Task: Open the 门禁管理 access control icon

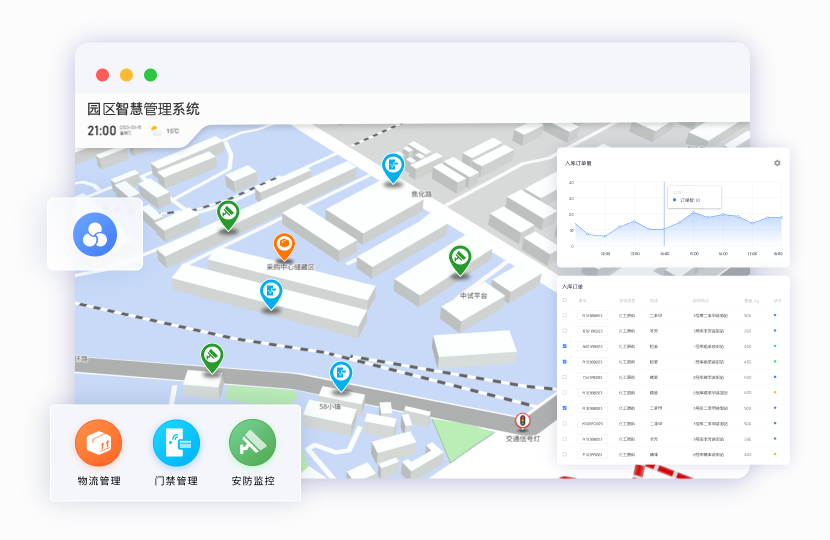Action: [x=175, y=443]
